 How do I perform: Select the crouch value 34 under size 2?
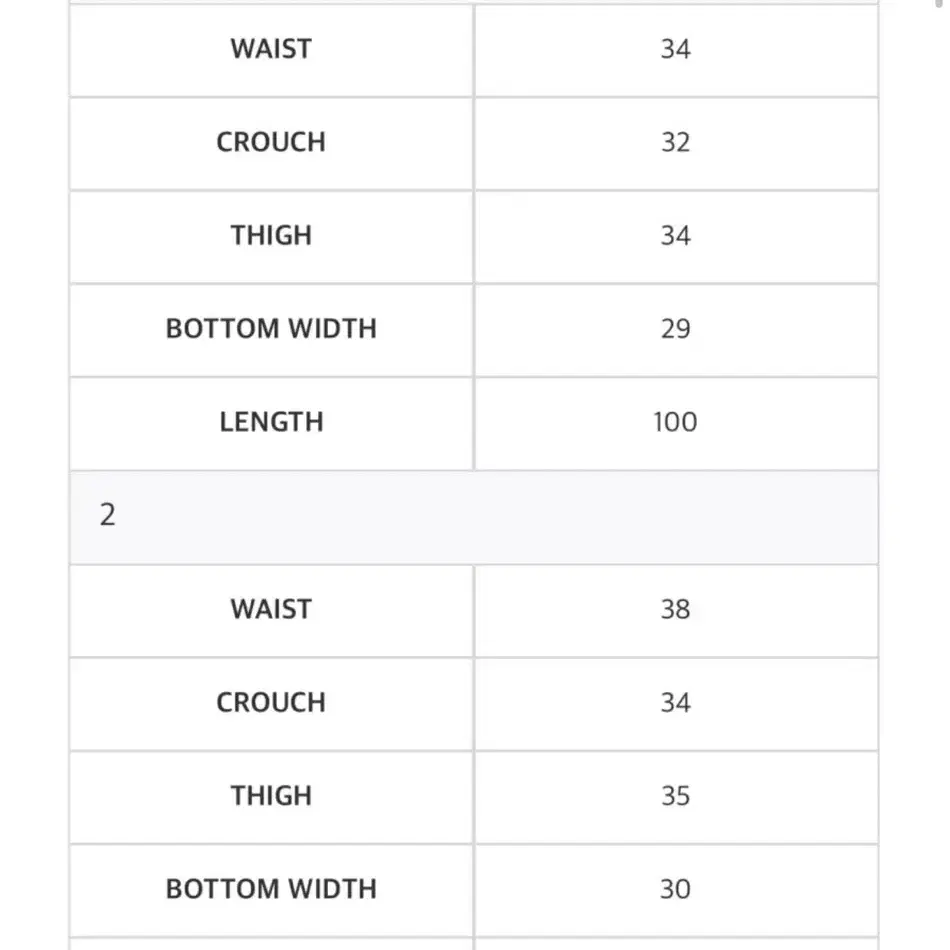[676, 703]
